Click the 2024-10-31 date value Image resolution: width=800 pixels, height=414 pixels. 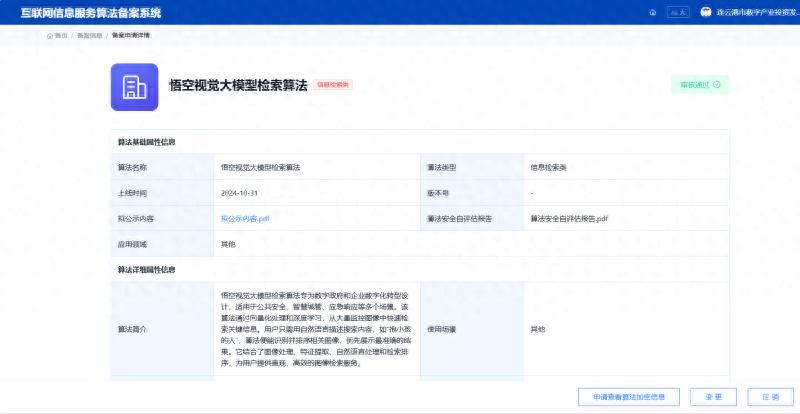click(237, 193)
